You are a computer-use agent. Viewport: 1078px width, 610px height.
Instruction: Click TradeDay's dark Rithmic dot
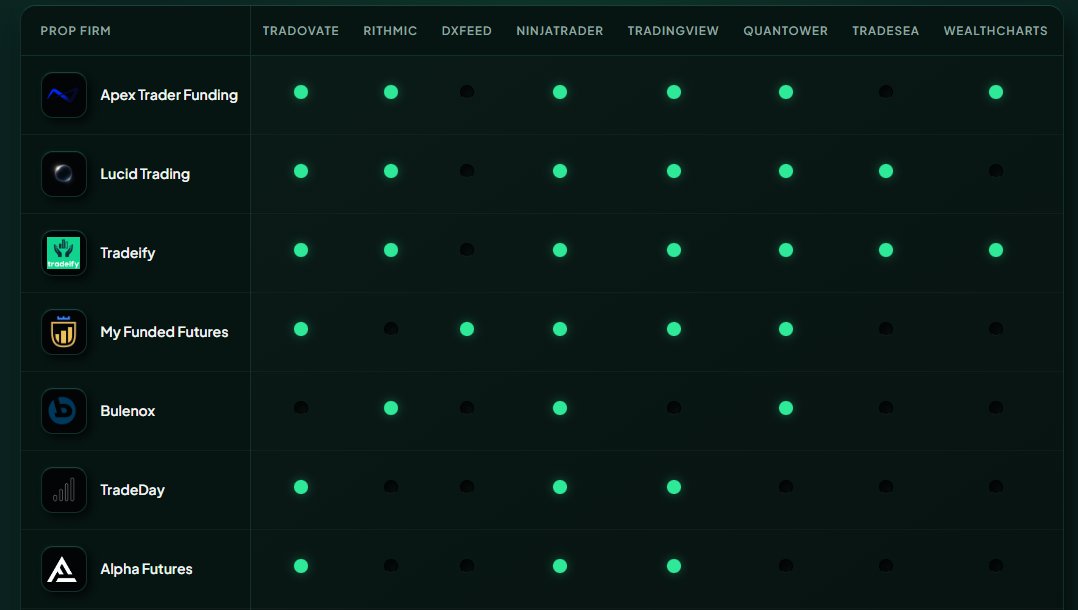pyautogui.click(x=391, y=487)
